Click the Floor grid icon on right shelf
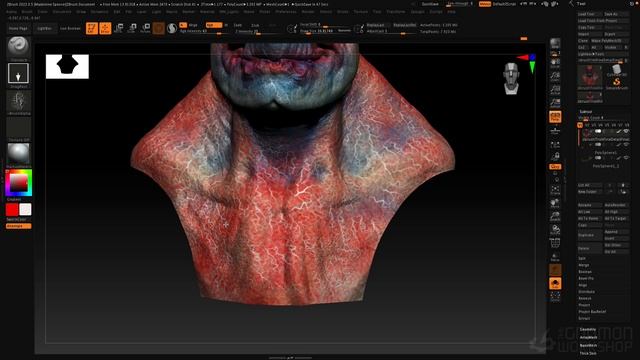 tap(555, 130)
